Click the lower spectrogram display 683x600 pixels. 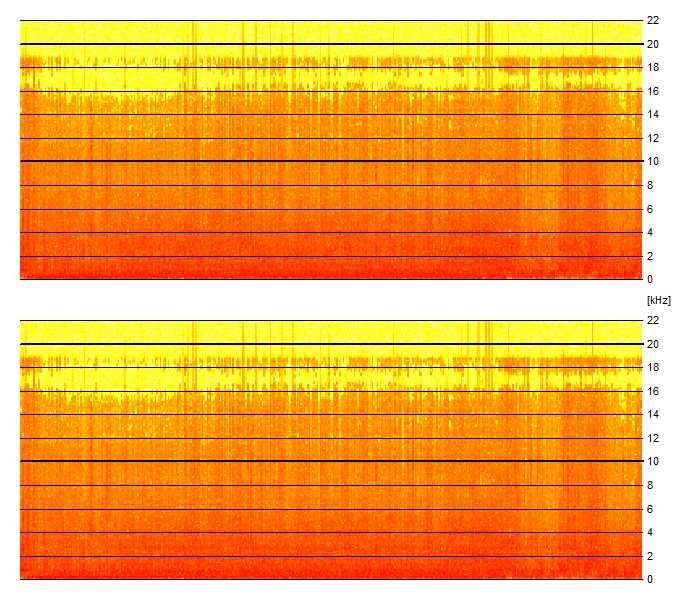[331, 450]
